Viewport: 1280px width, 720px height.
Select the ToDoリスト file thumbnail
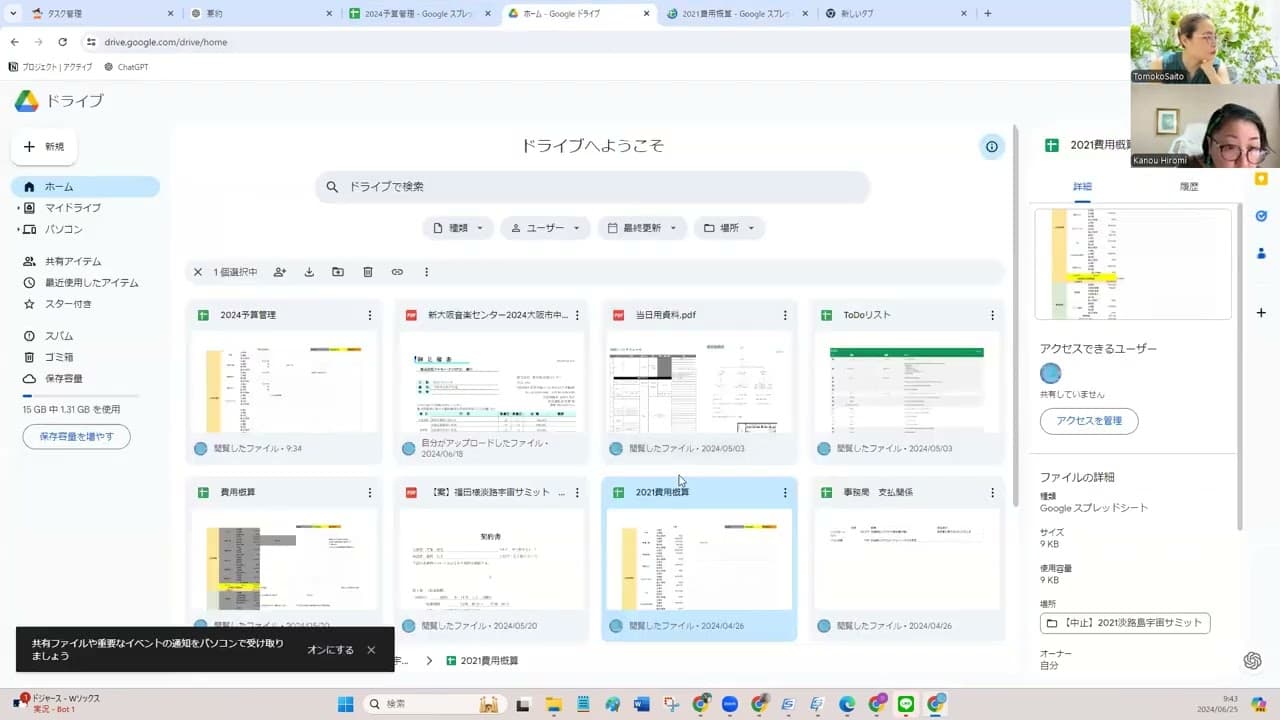tap(907, 383)
